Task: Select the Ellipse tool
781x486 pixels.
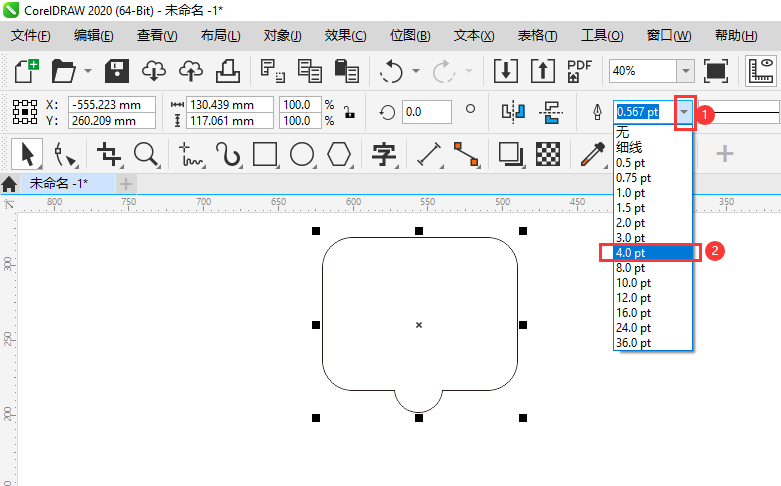Action: tap(302, 154)
